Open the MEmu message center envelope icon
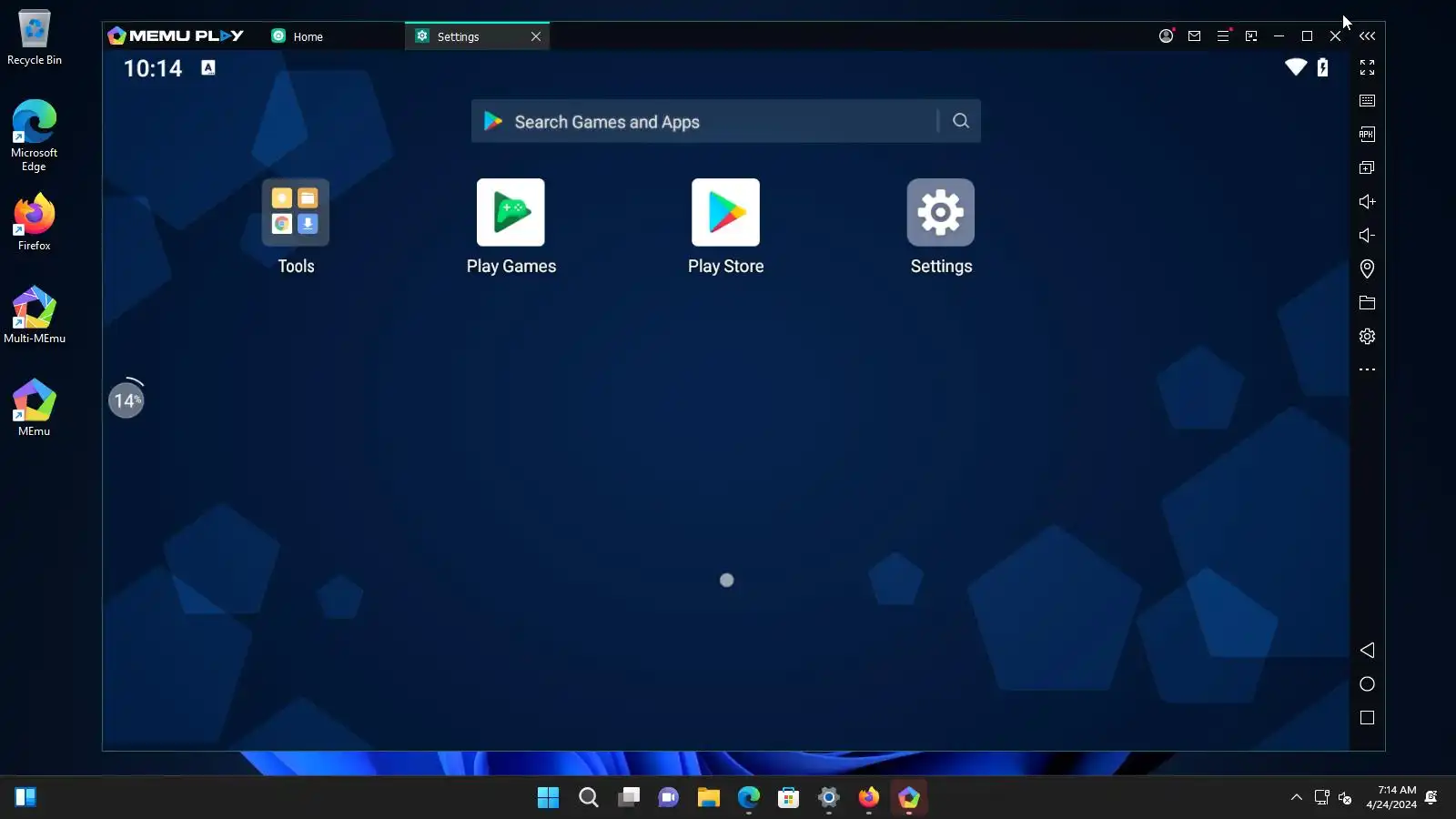This screenshot has width=1456, height=819. 1195,35
